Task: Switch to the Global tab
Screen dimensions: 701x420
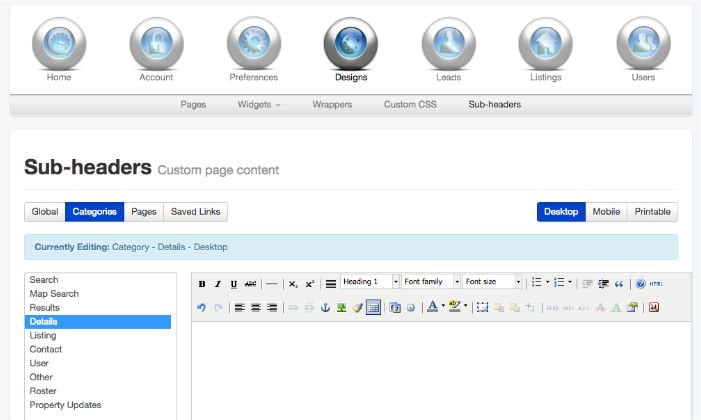Action: pos(45,212)
